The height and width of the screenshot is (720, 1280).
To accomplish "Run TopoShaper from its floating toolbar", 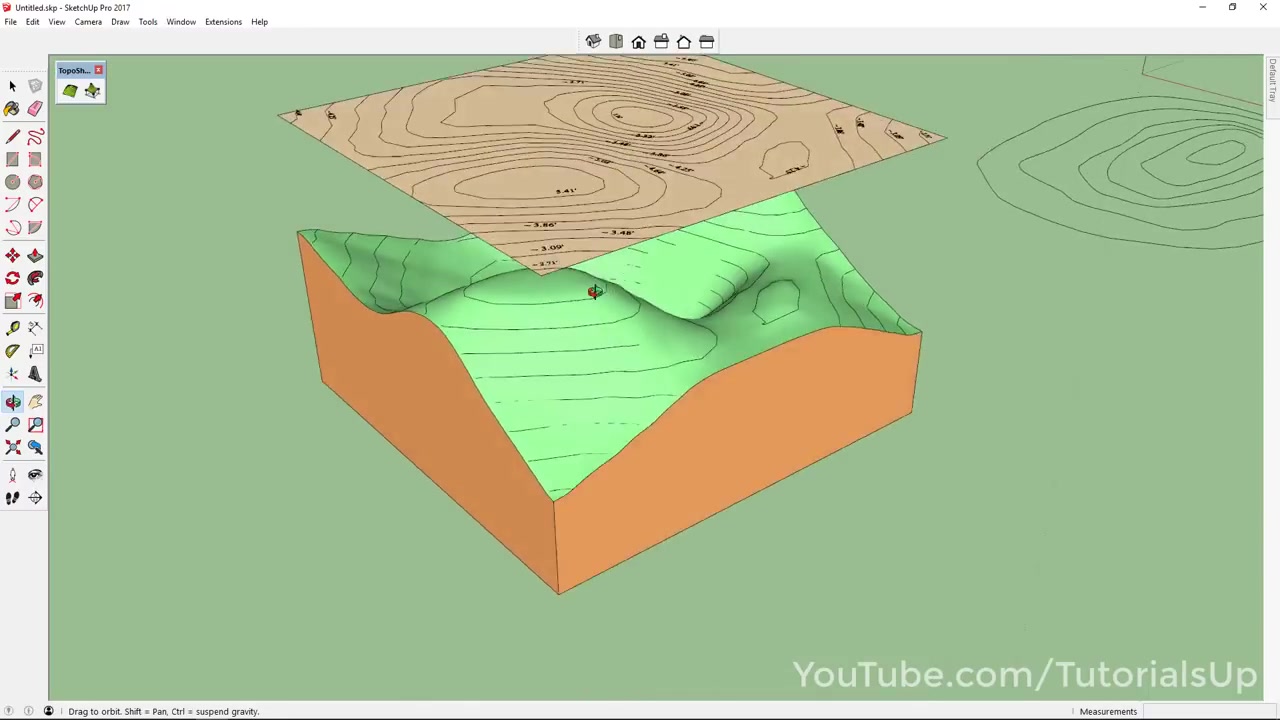I will pos(70,91).
